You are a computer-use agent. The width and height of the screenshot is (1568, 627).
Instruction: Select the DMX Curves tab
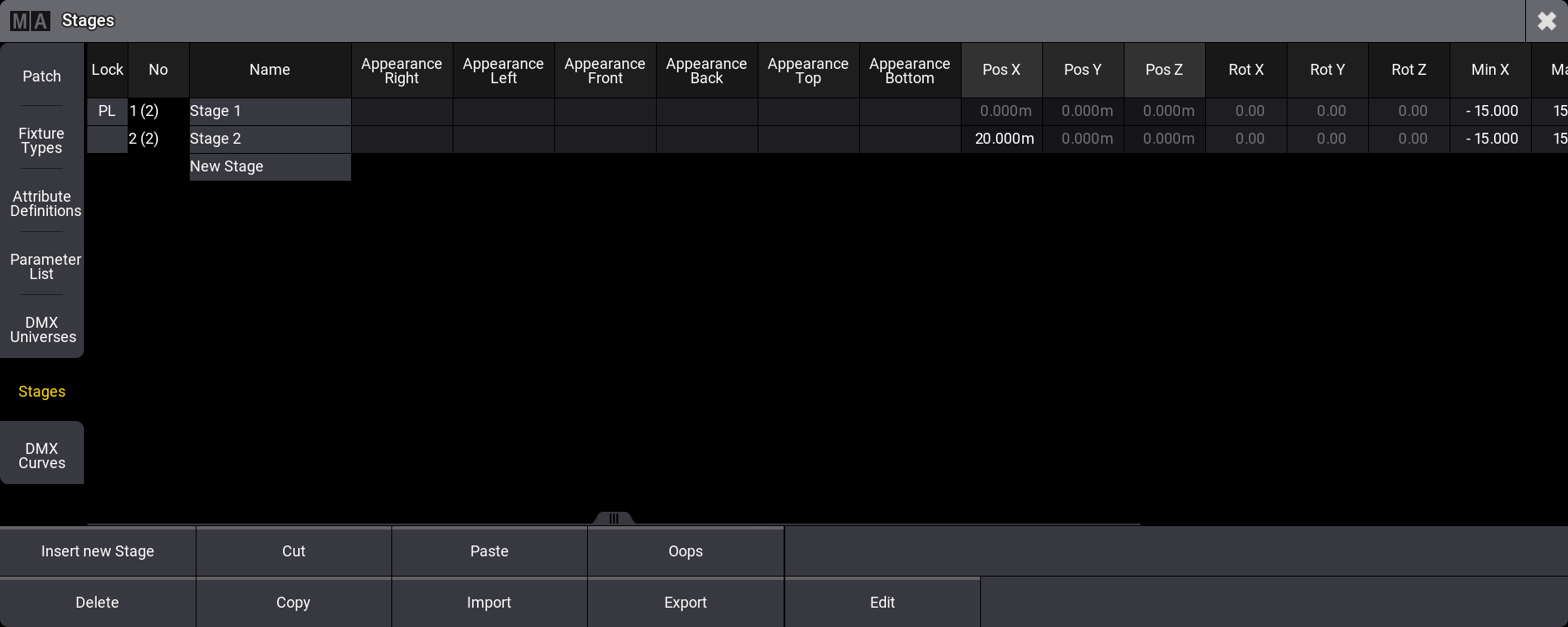pyautogui.click(x=42, y=456)
